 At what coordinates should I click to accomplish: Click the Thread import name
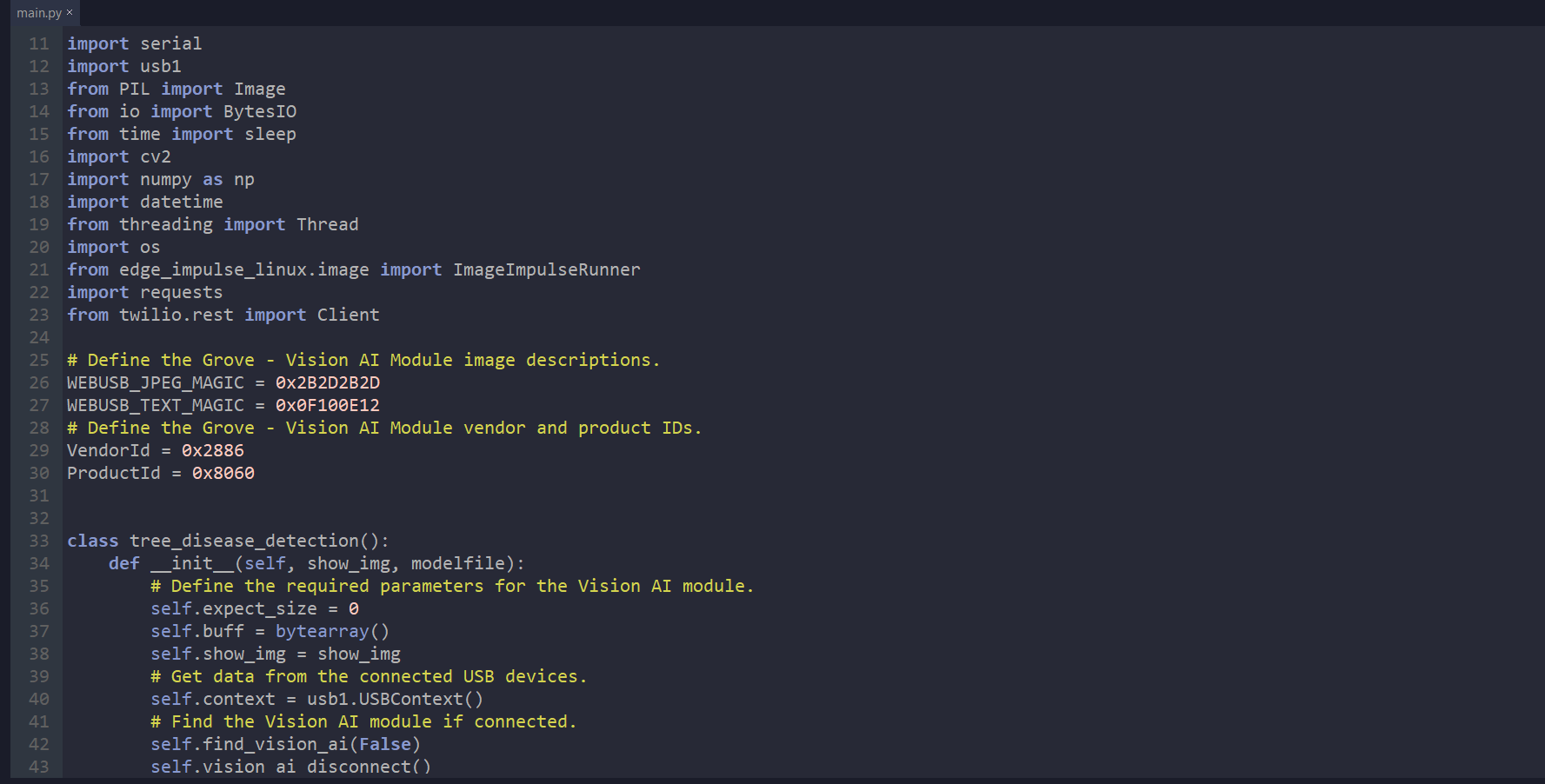(327, 224)
